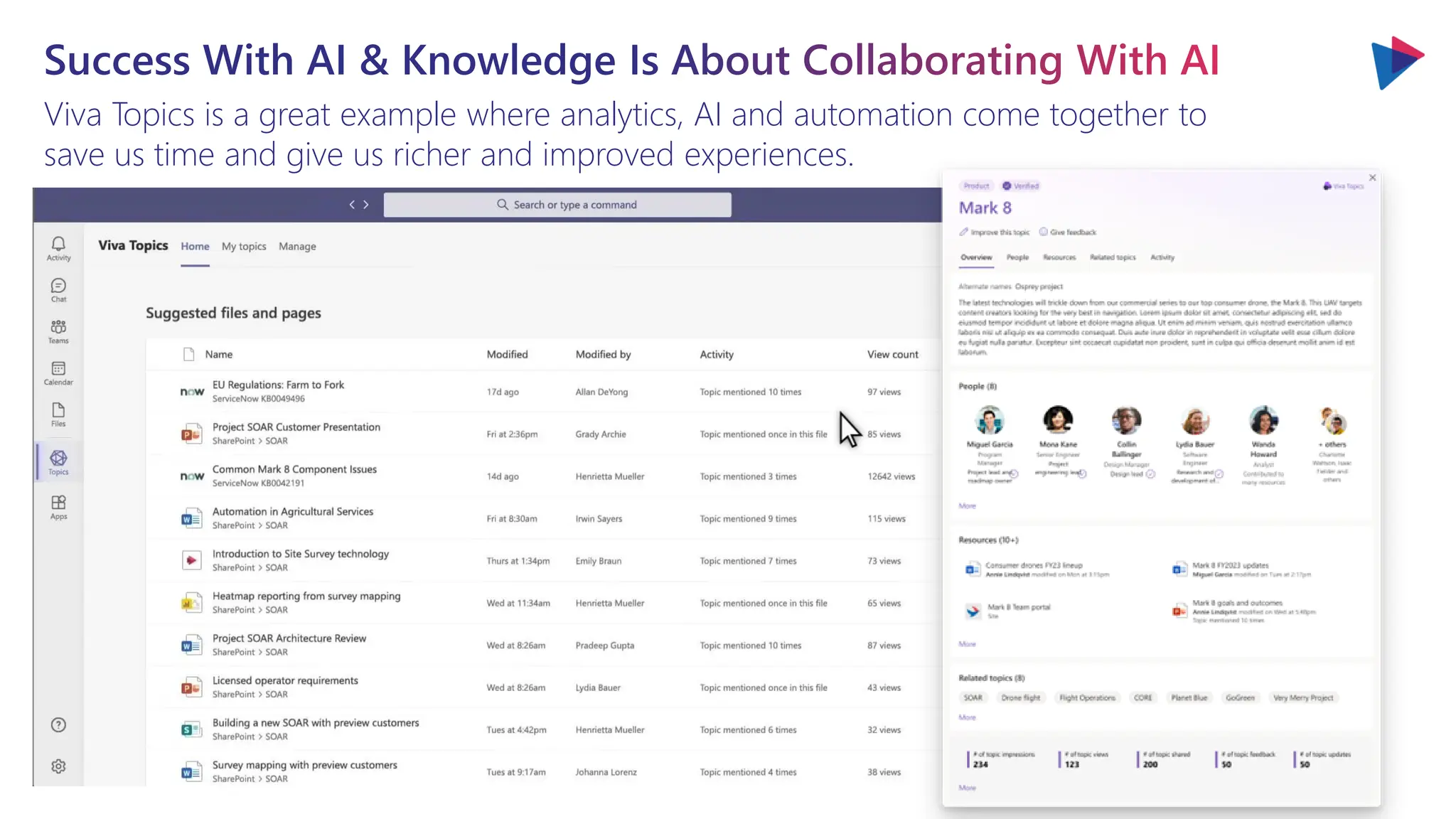Click More under the Resources section
The height and width of the screenshot is (819, 1456).
click(x=967, y=643)
